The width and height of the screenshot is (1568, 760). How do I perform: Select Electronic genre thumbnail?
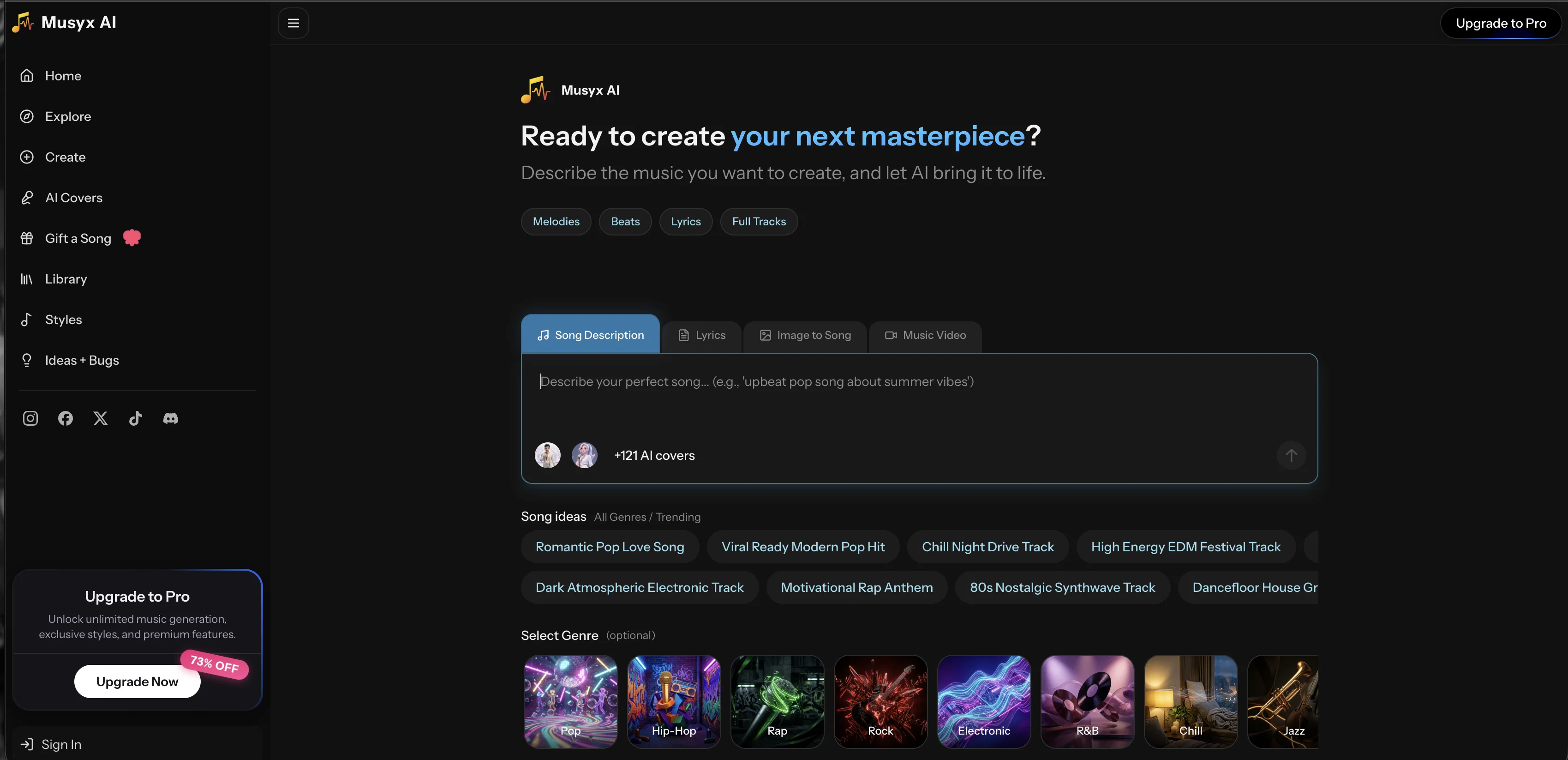coord(984,701)
